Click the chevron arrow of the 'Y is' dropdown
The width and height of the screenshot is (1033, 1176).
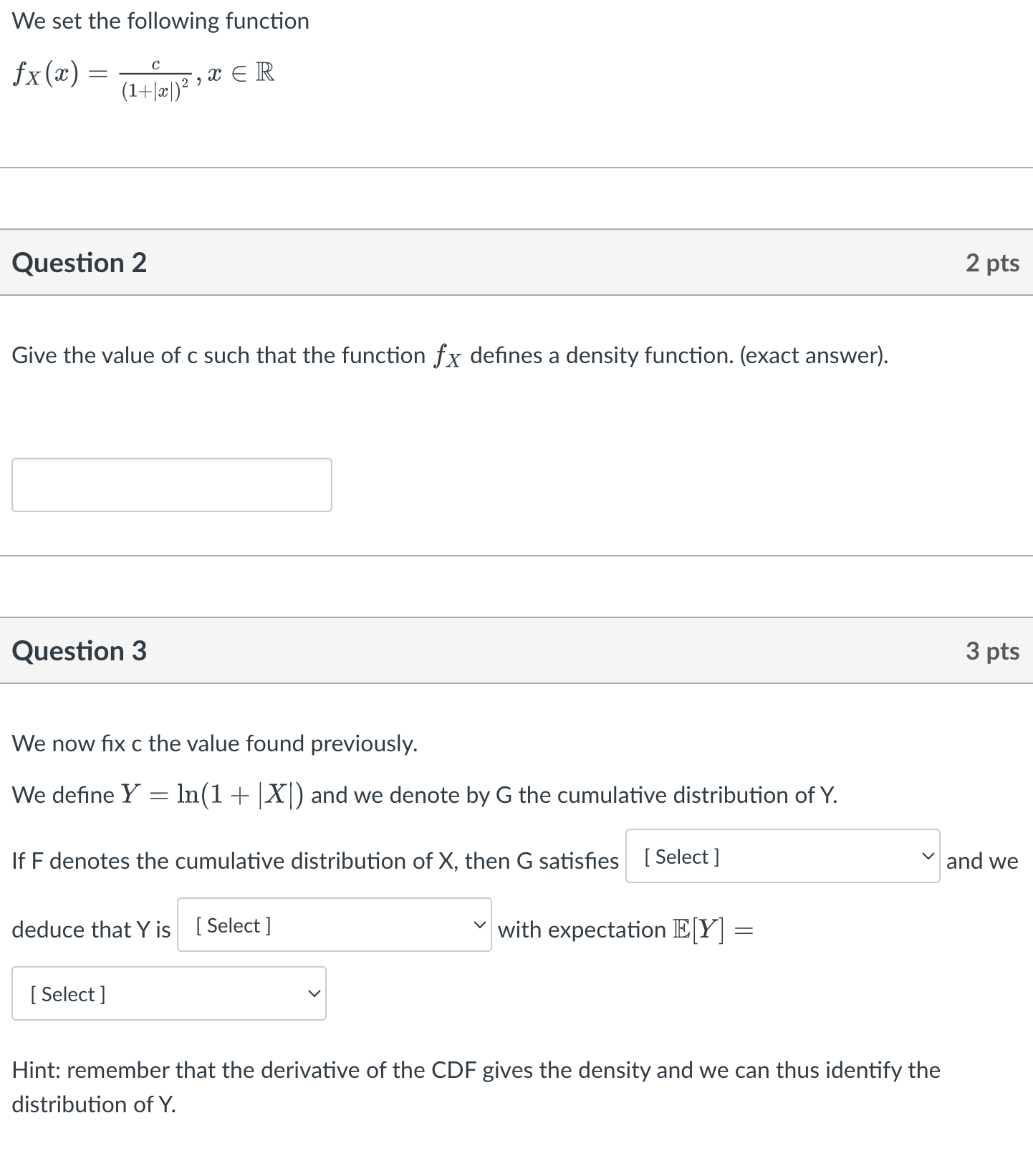pos(479,925)
